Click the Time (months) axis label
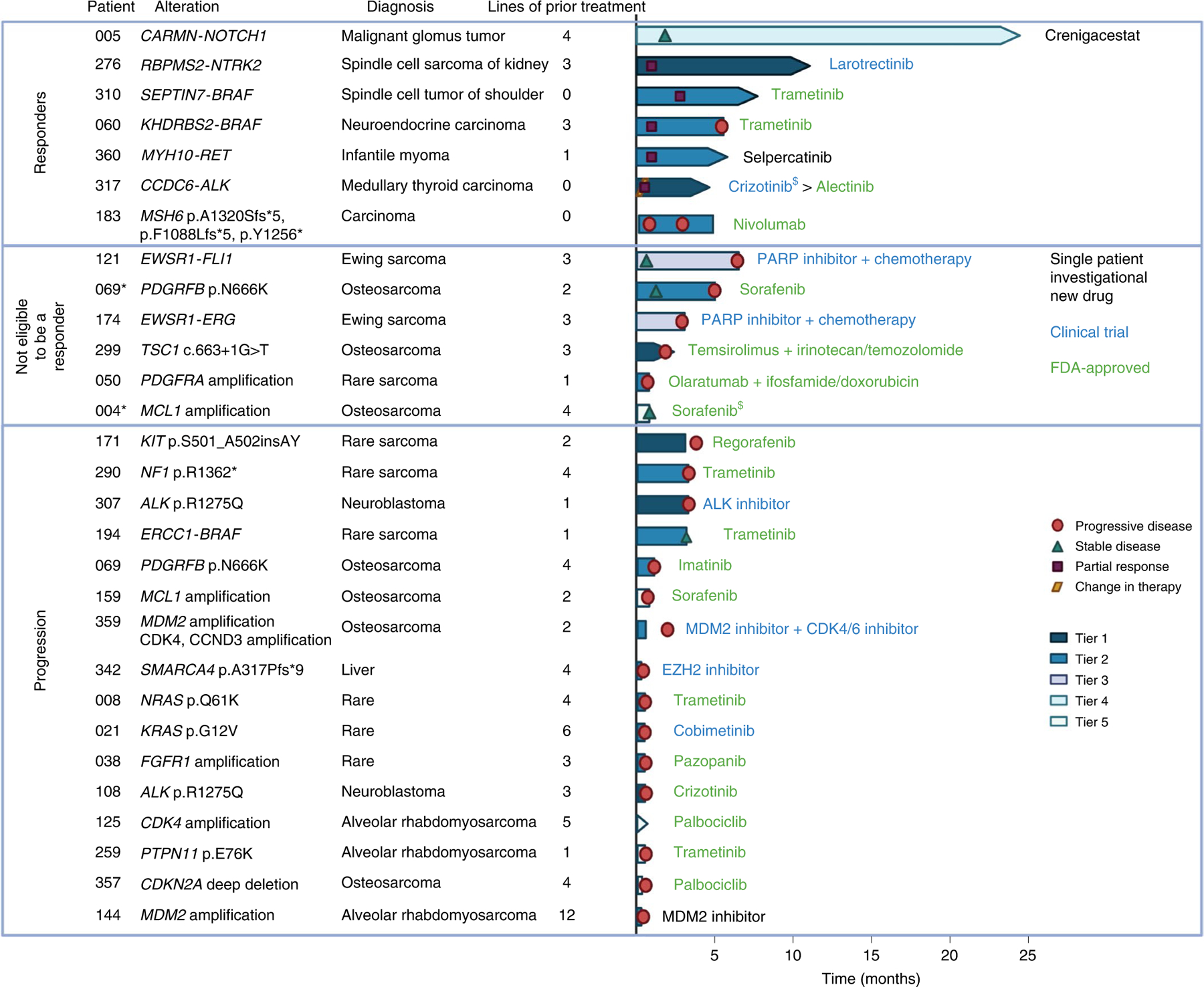 coord(871,978)
